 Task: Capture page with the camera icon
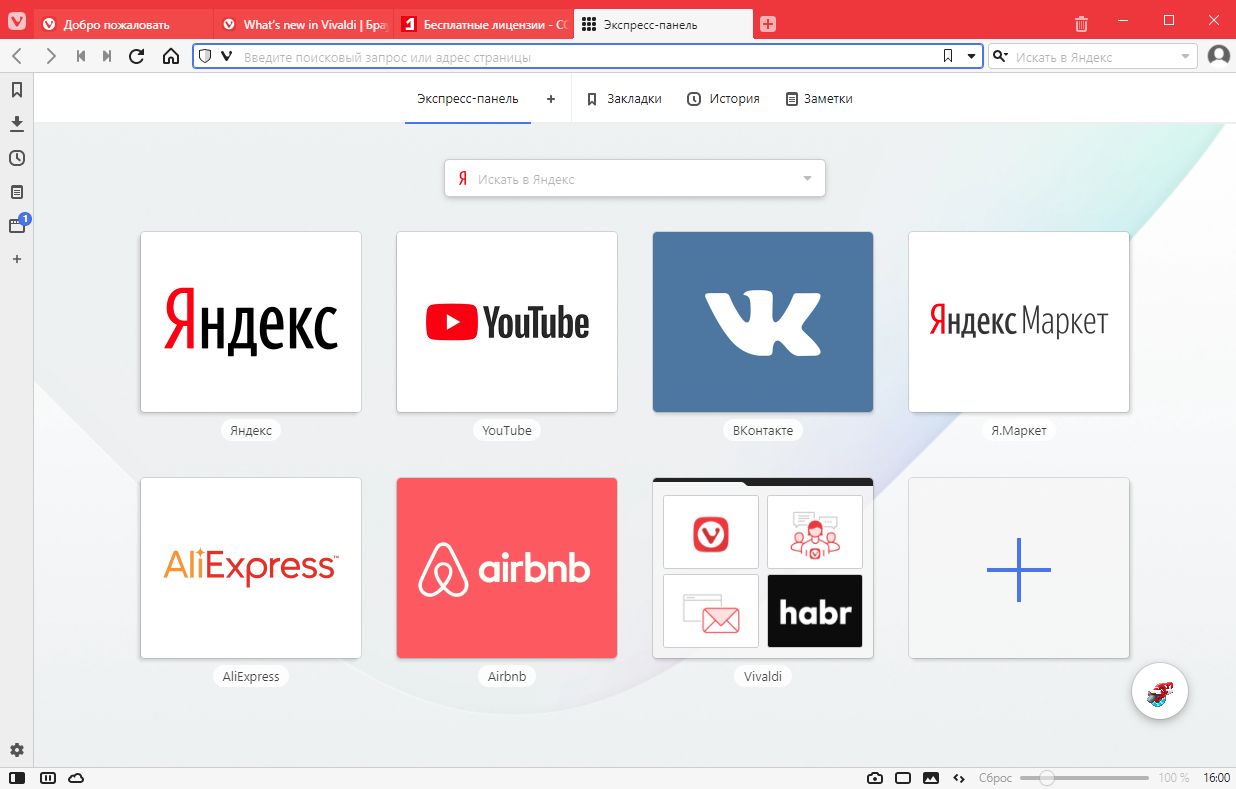point(875,778)
